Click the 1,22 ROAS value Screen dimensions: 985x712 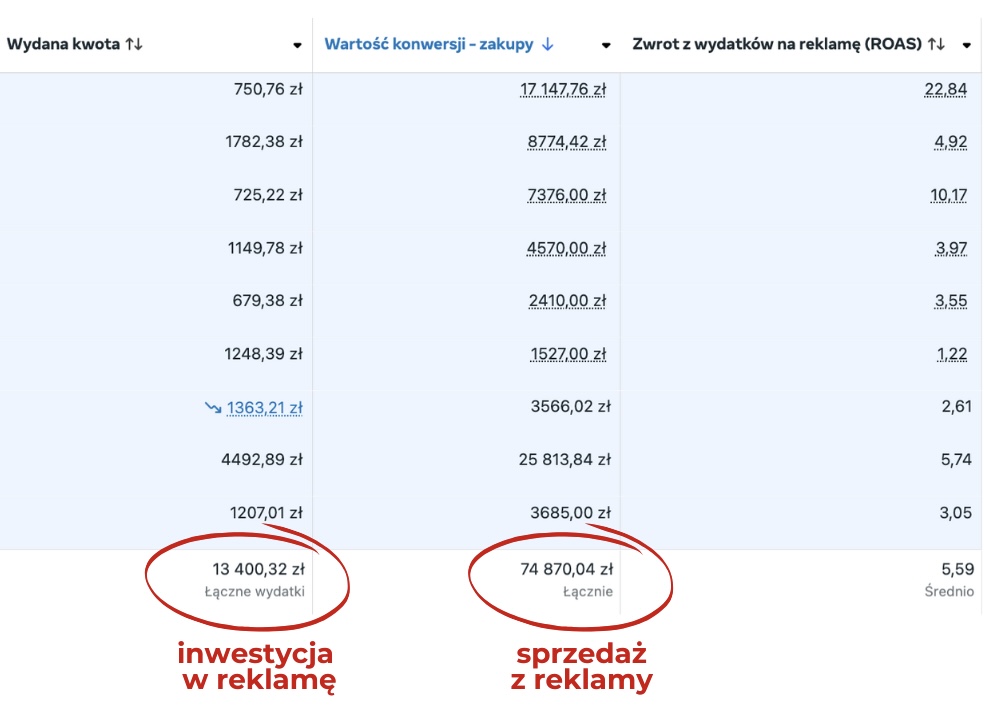click(x=952, y=354)
